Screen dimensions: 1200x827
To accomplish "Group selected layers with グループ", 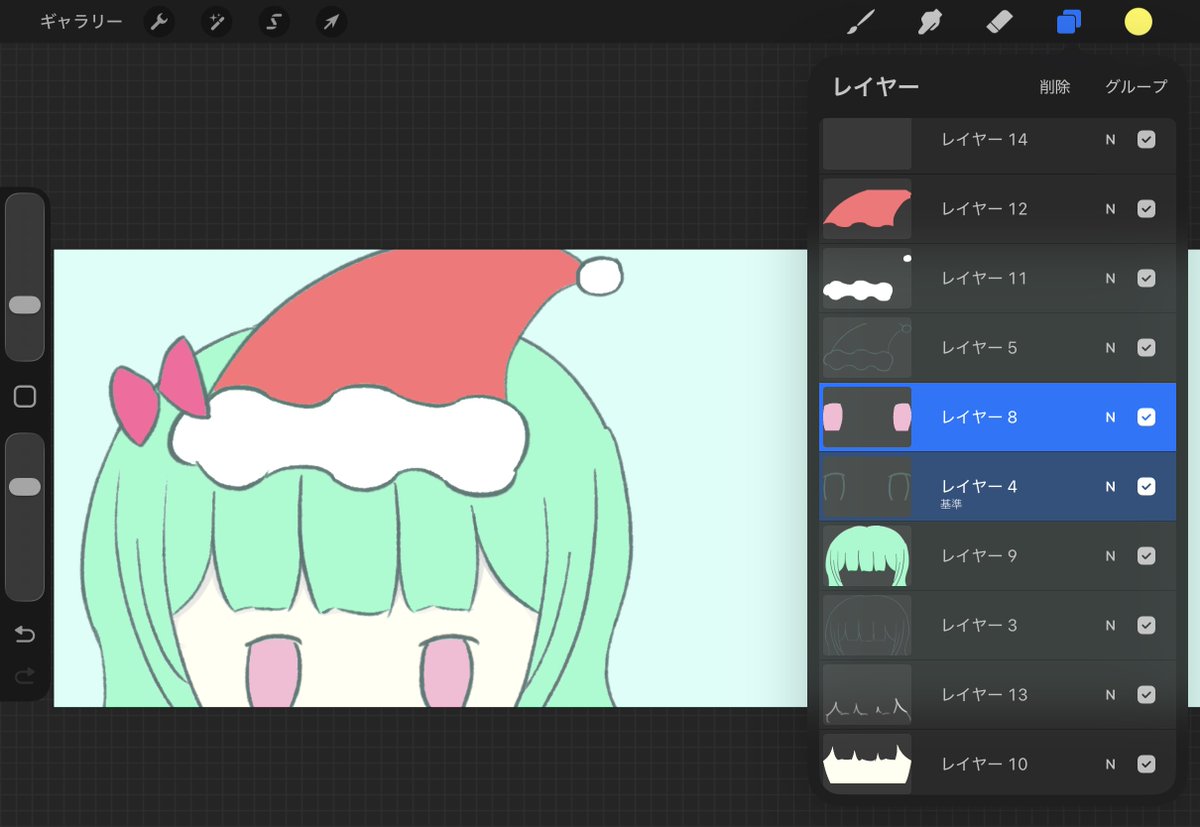I will click(x=1135, y=87).
